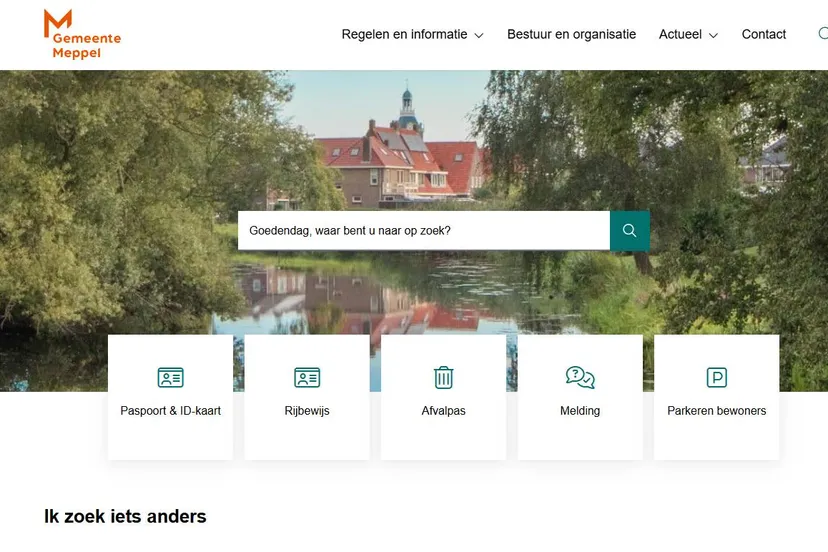Open the Paspoort & ID-kaart link text
This screenshot has height=552, width=828.
coord(171,410)
